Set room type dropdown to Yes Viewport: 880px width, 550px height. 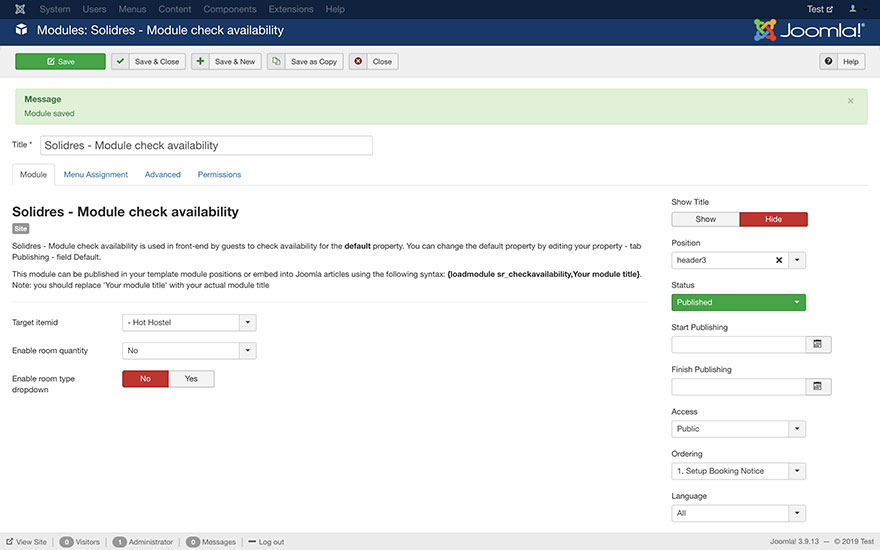tap(191, 379)
